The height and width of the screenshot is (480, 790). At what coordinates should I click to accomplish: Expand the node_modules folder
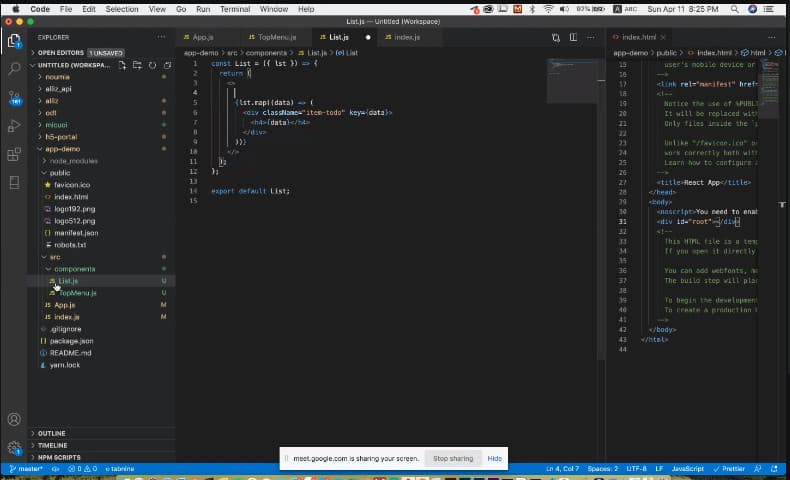pos(72,160)
